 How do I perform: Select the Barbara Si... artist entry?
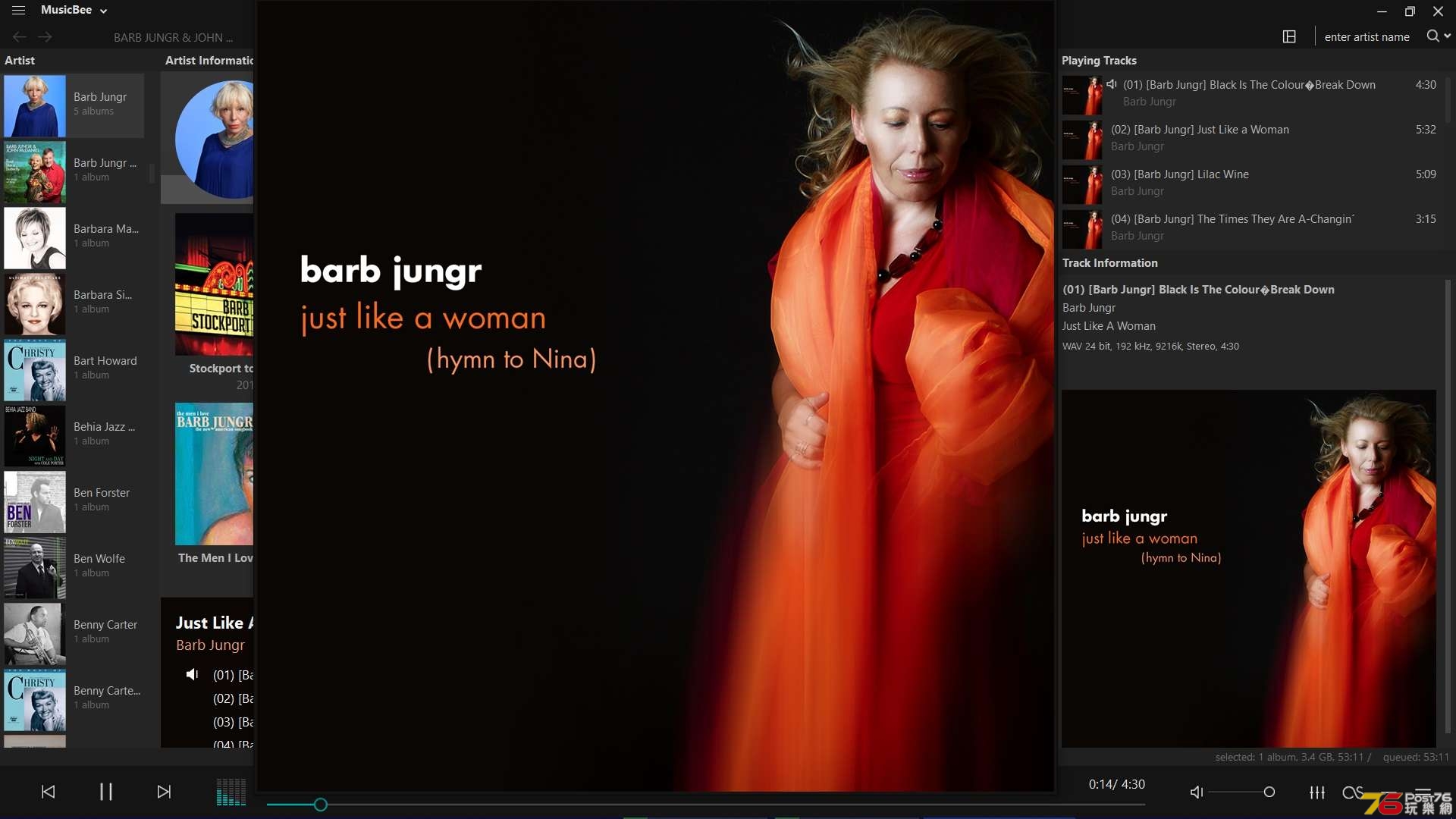coord(74,303)
